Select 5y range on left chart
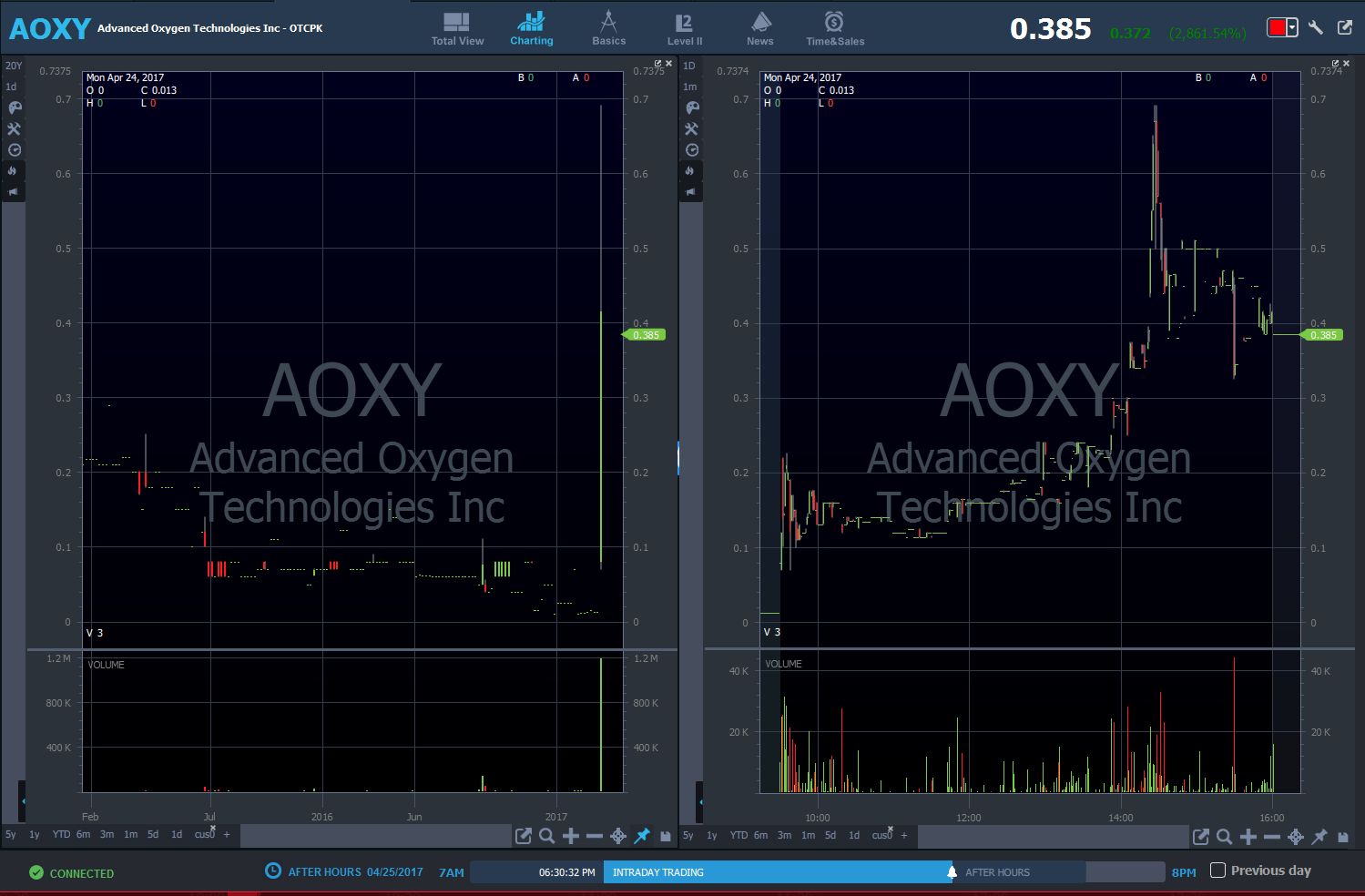The image size is (1365, 896). point(11,834)
